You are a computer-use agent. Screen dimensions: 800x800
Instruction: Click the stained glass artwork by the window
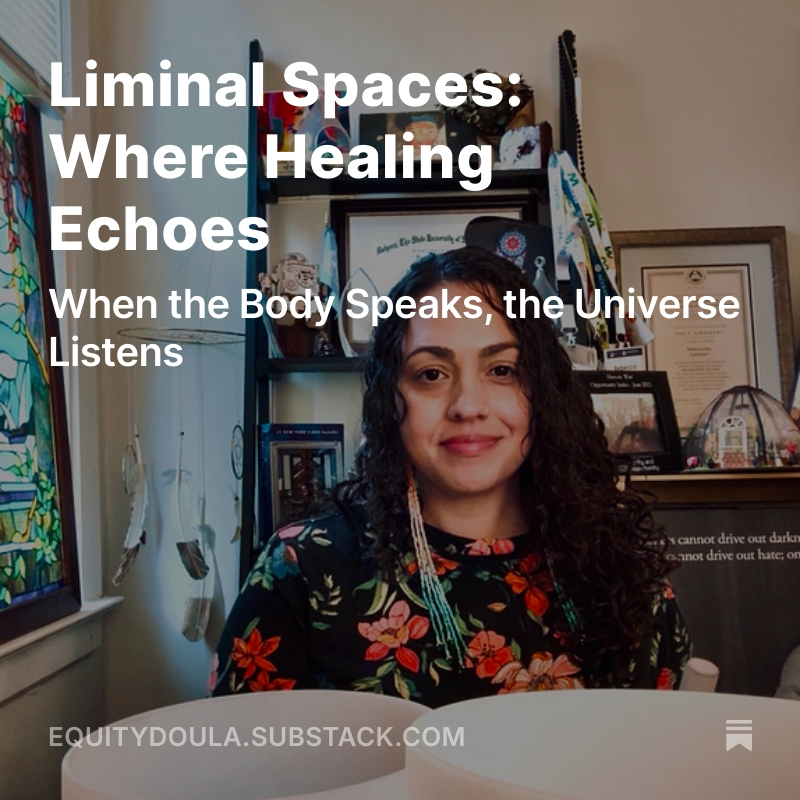pos(31,352)
